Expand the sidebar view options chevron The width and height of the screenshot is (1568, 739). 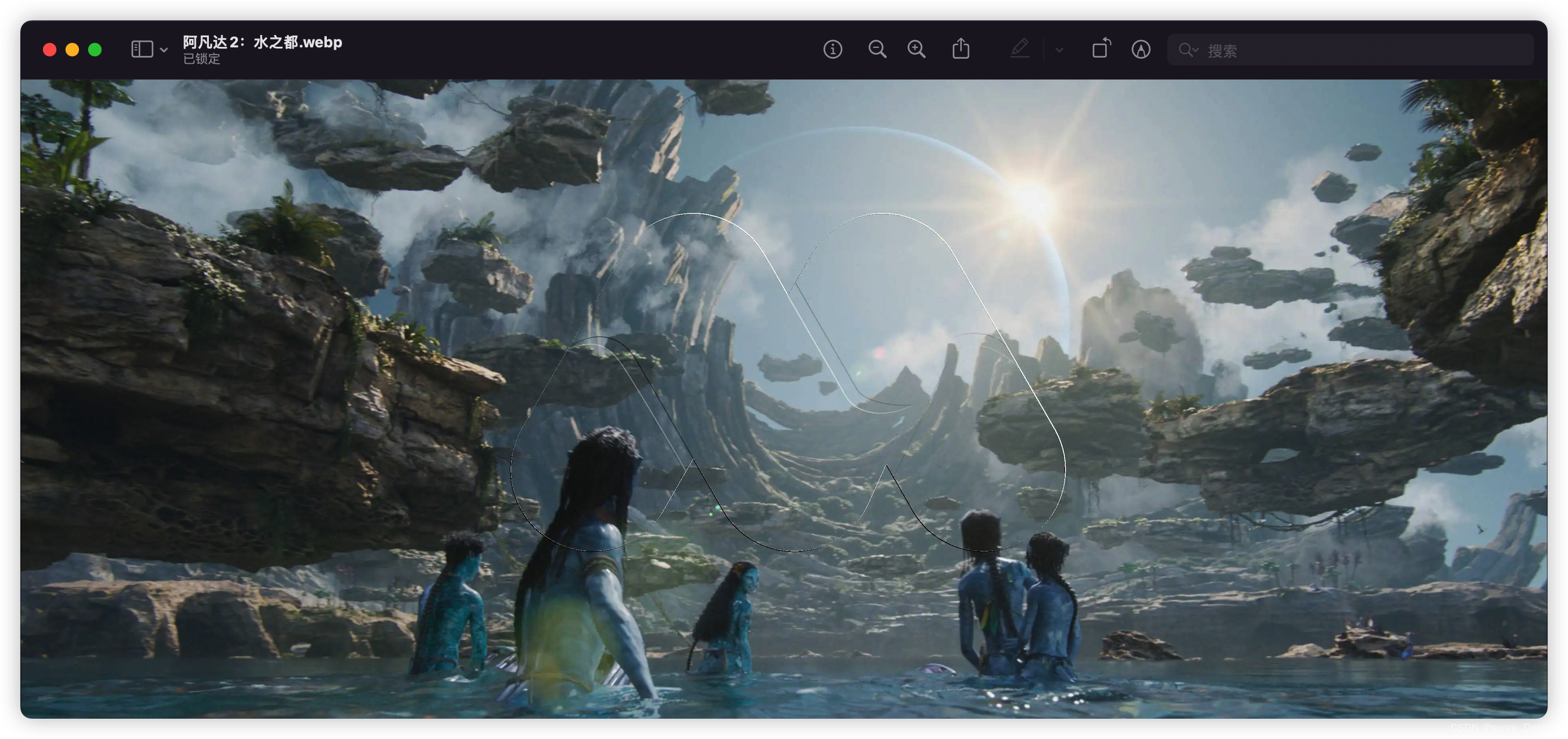(x=164, y=50)
